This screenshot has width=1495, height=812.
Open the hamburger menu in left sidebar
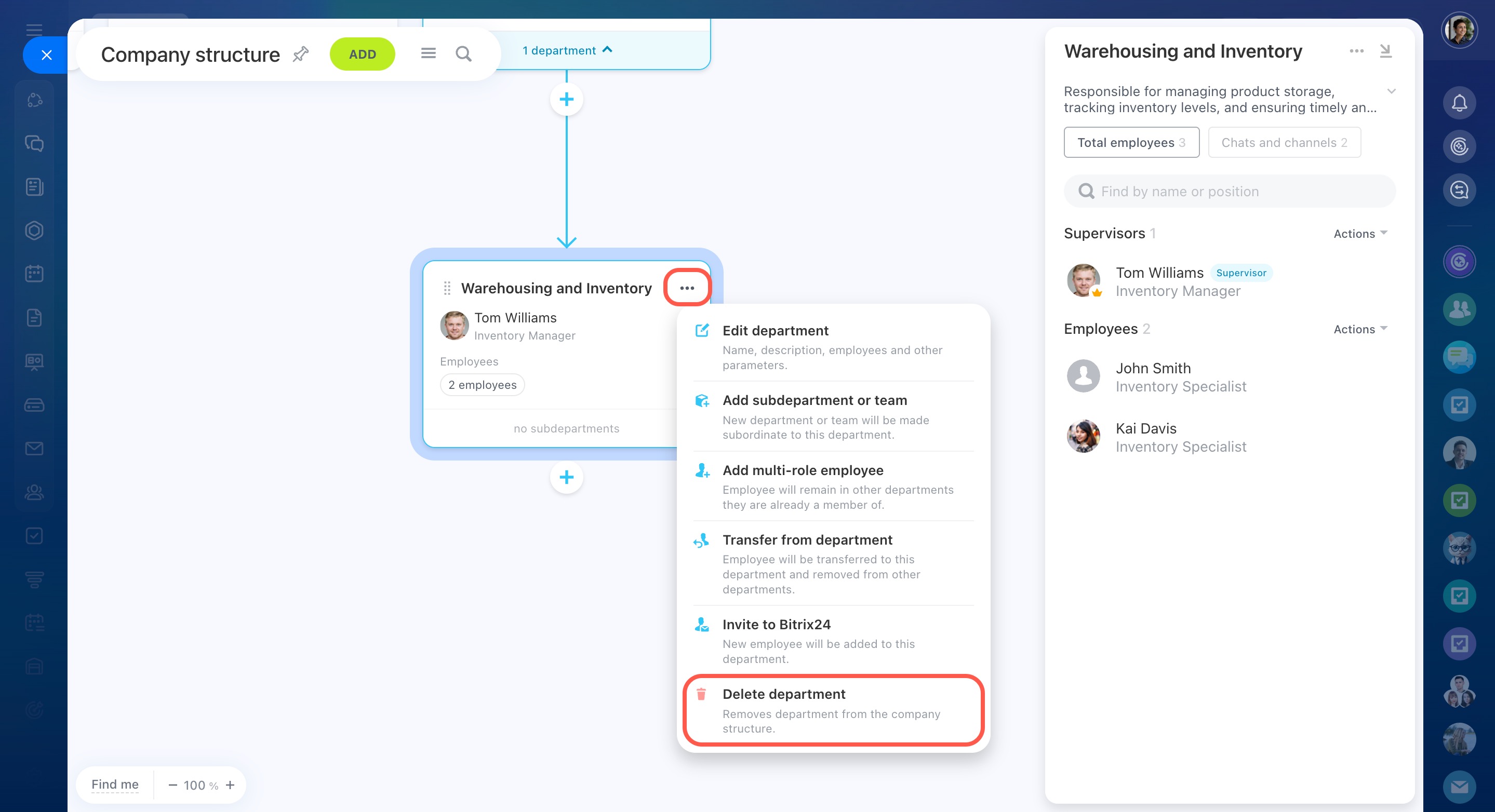pos(34,30)
